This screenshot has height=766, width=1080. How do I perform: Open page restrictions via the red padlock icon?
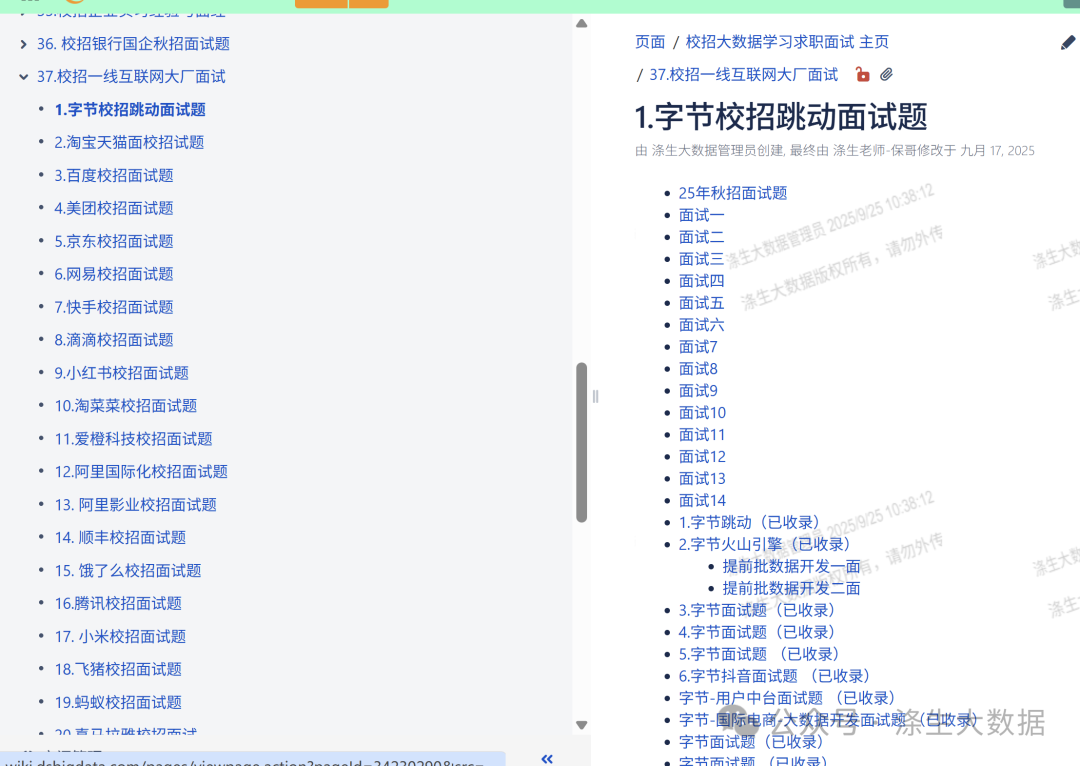(863, 74)
